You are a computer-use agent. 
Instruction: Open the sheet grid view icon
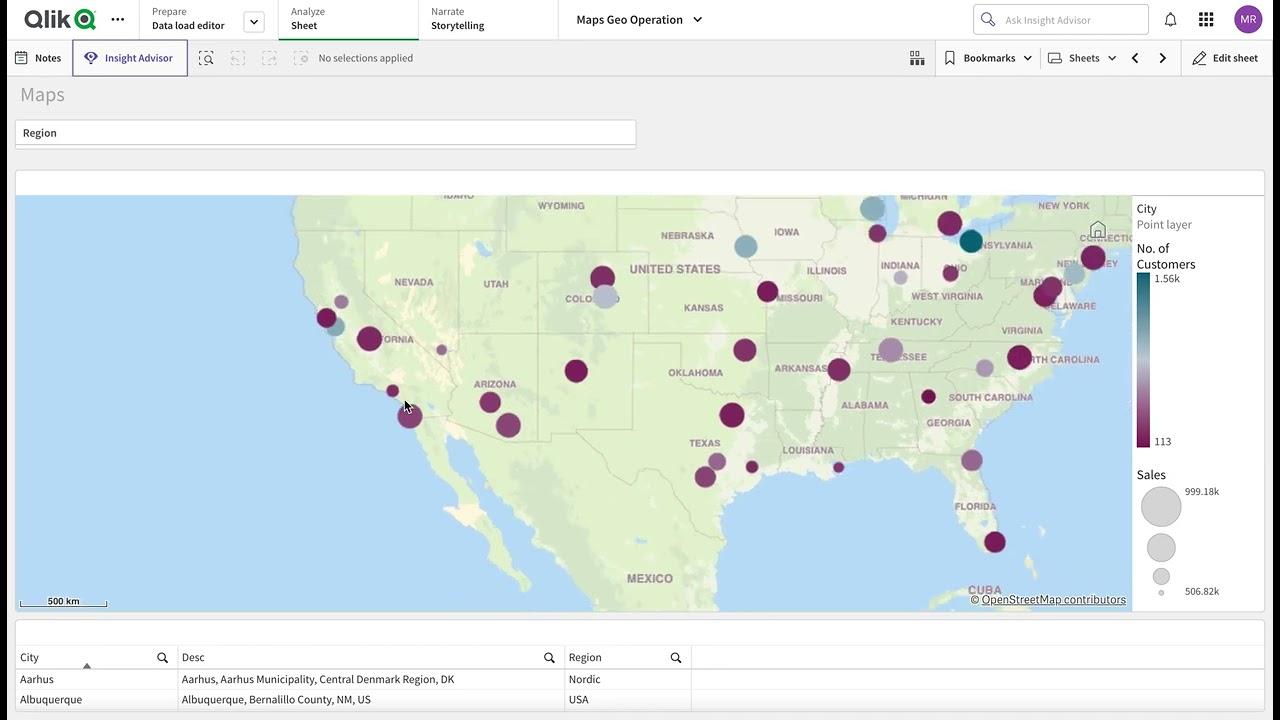(x=917, y=58)
